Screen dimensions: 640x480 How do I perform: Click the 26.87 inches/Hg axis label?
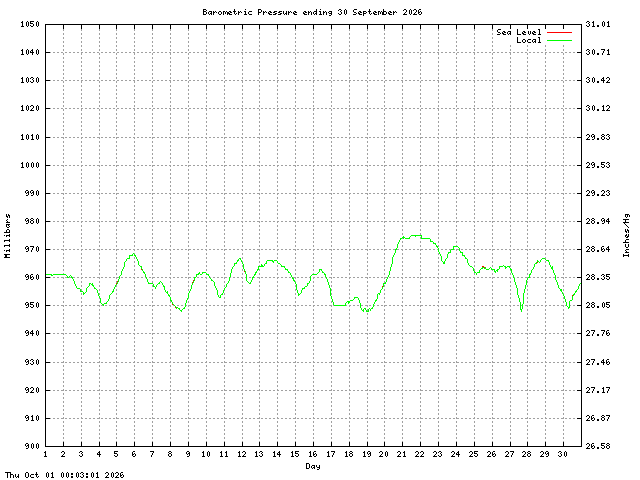[598, 418]
